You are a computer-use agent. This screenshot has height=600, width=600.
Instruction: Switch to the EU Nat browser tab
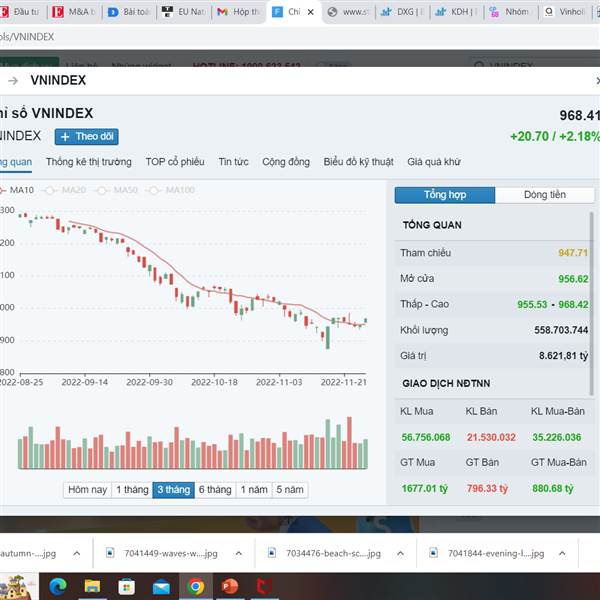183,12
